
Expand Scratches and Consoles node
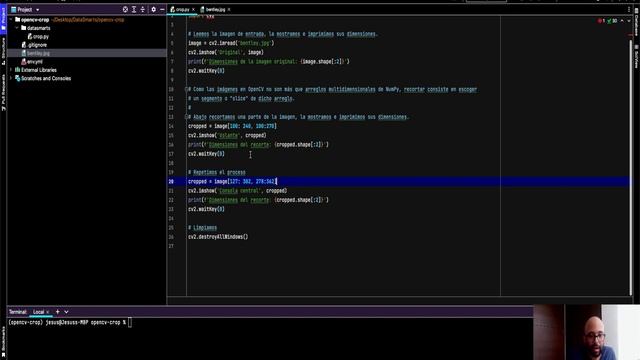[x=11, y=78]
